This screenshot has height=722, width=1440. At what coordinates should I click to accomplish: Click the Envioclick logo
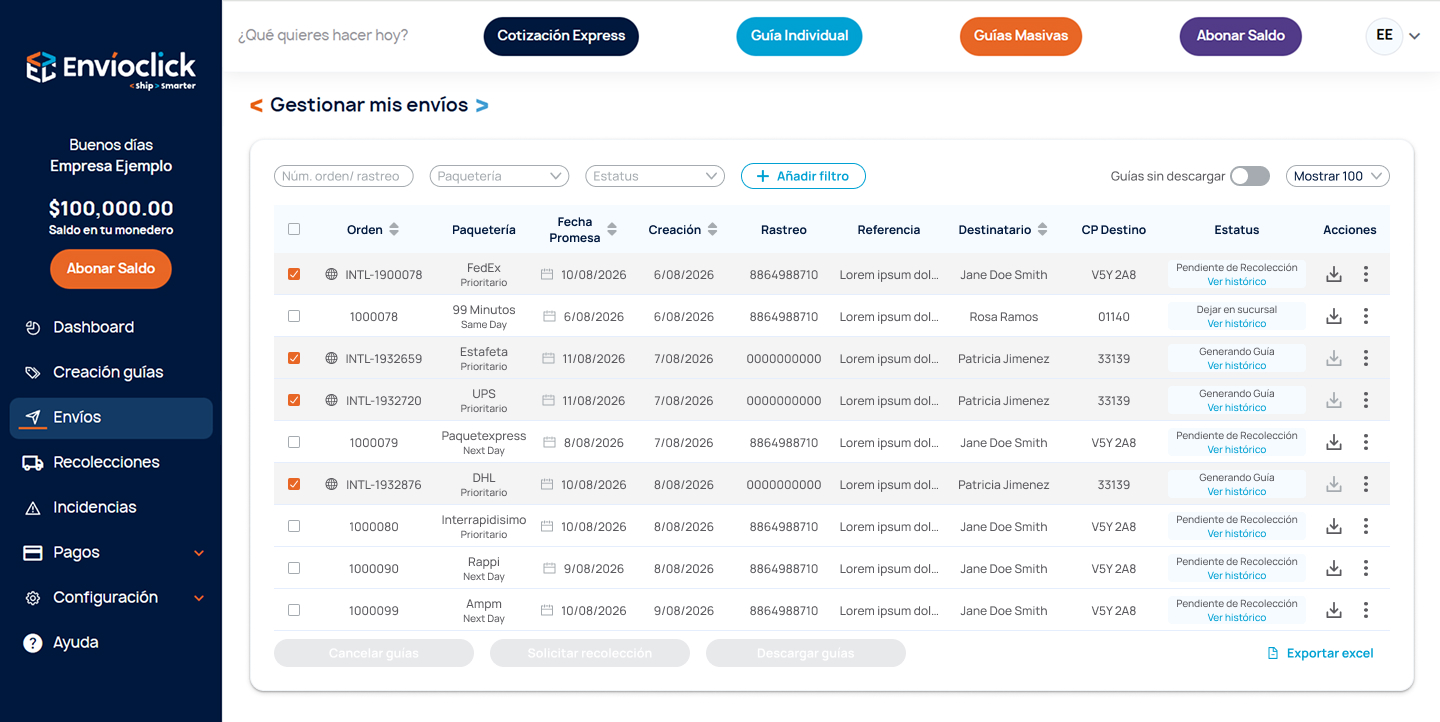click(x=111, y=68)
